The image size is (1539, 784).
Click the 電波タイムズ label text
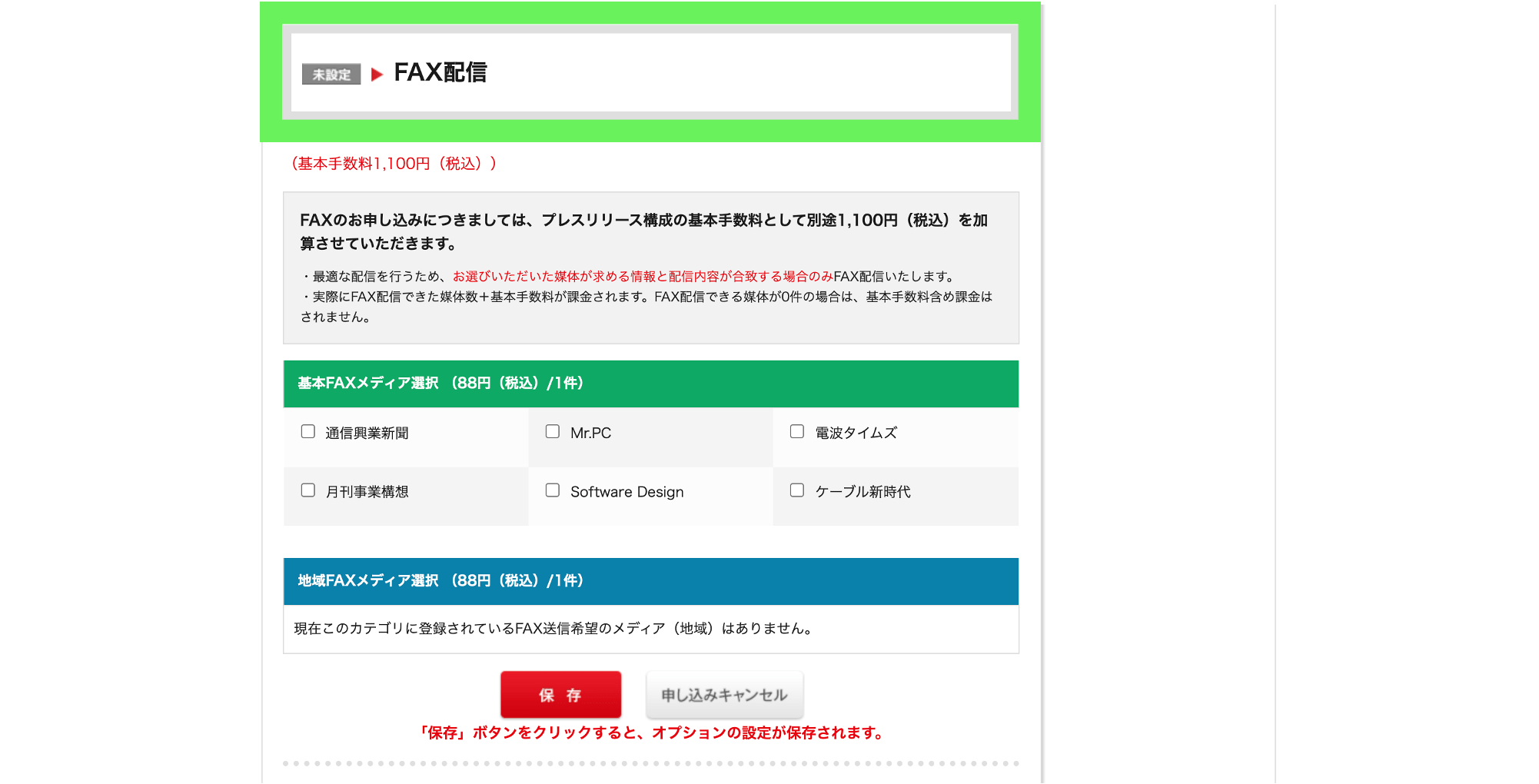(856, 434)
